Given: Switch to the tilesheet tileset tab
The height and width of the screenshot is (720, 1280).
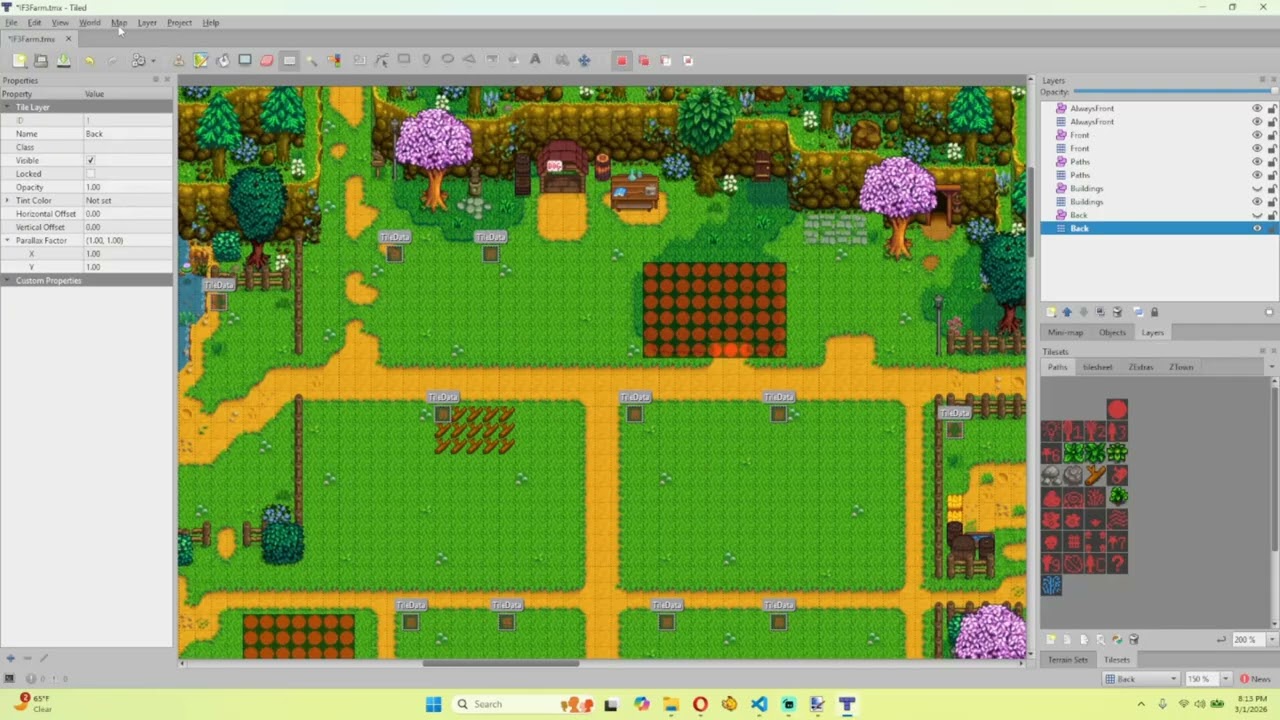Looking at the screenshot, I should (1097, 367).
